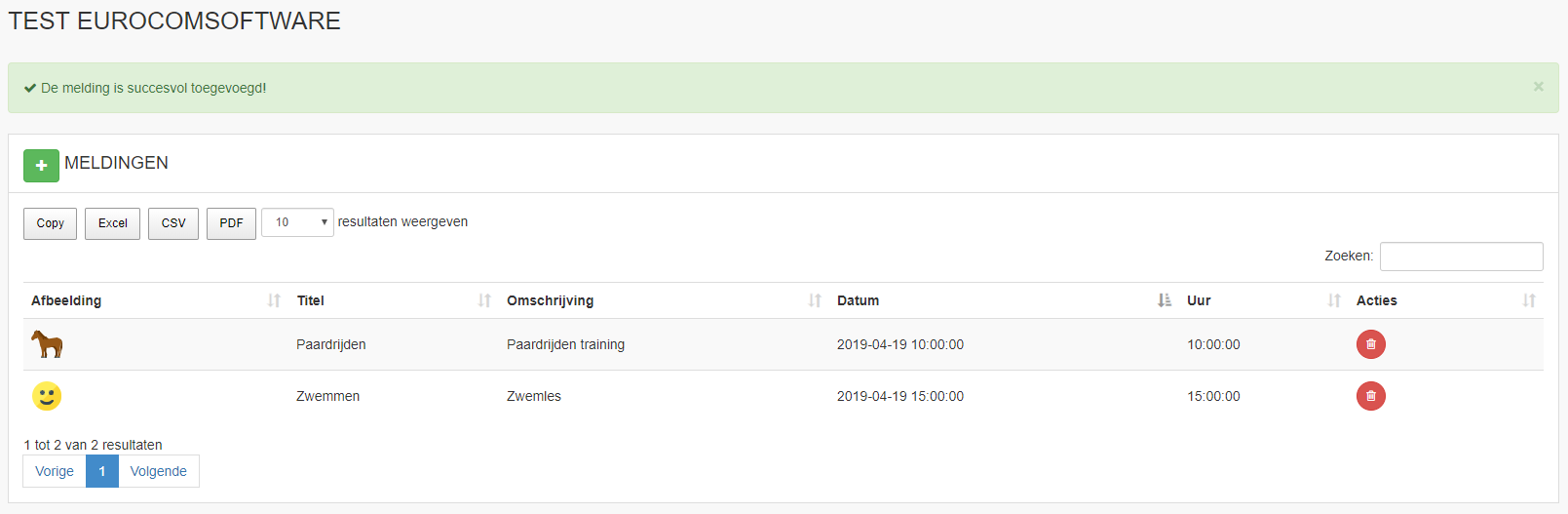Go to the Vorige page
Screen dimensions: 1568x514
(x=55, y=471)
